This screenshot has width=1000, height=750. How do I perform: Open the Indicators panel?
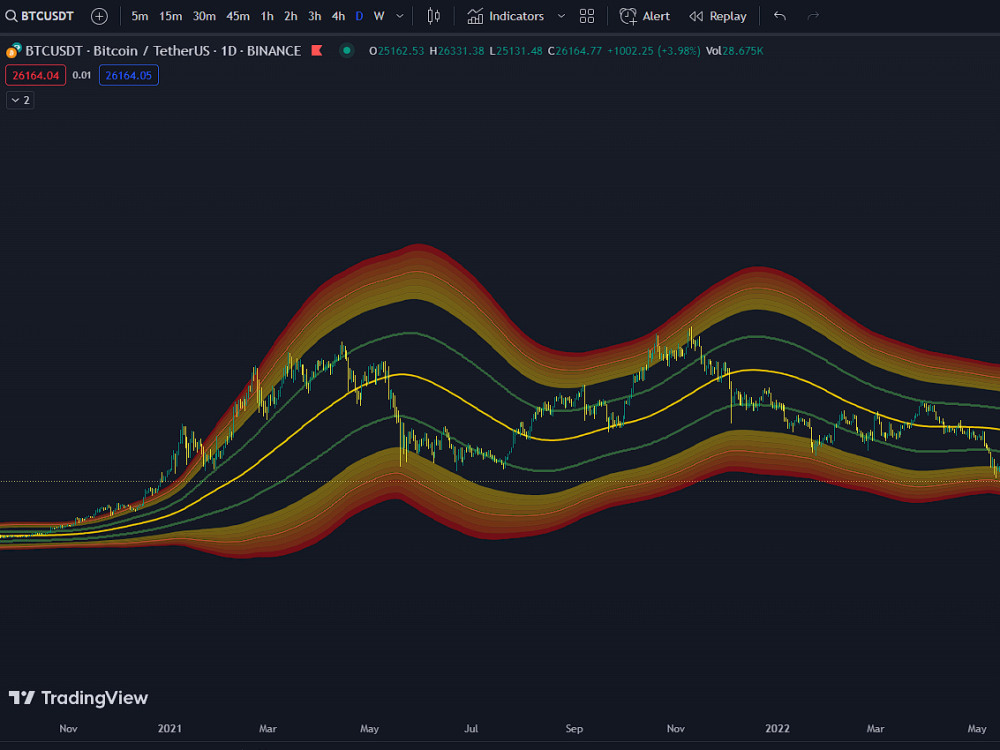509,16
